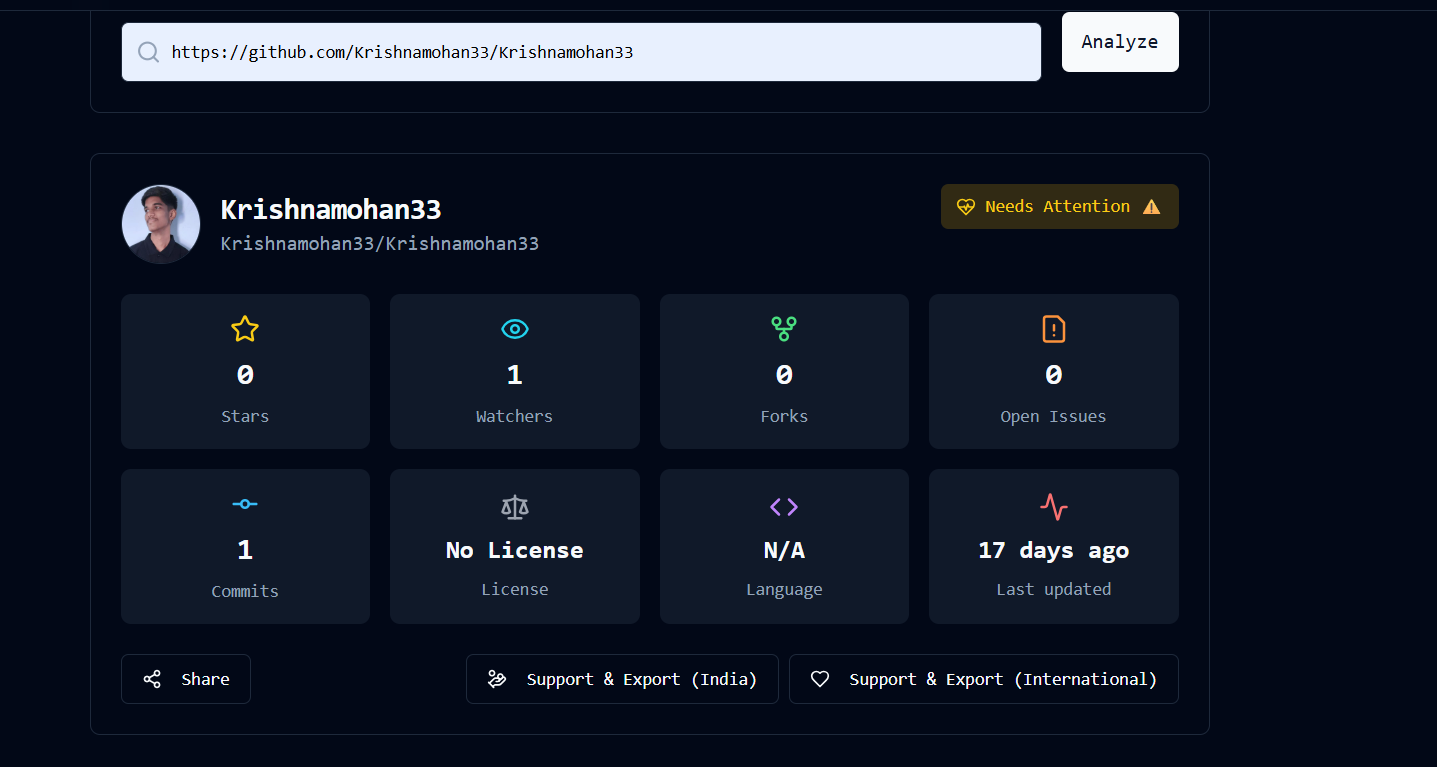Click the red Last updated activity pulse icon

coord(1054,507)
